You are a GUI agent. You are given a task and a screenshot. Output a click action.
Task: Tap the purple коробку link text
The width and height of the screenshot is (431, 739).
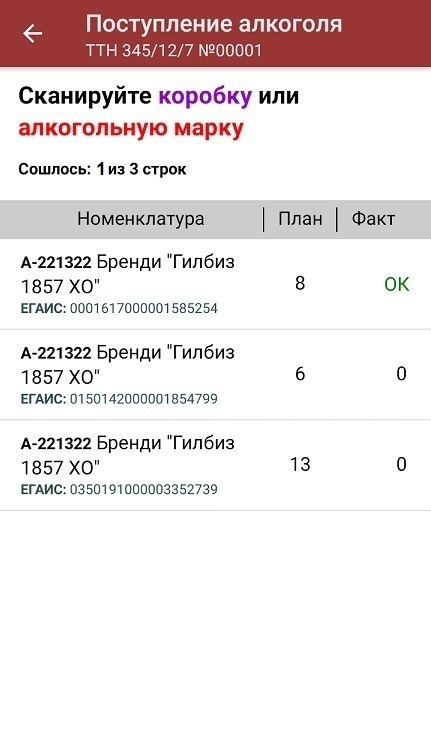click(x=205, y=96)
